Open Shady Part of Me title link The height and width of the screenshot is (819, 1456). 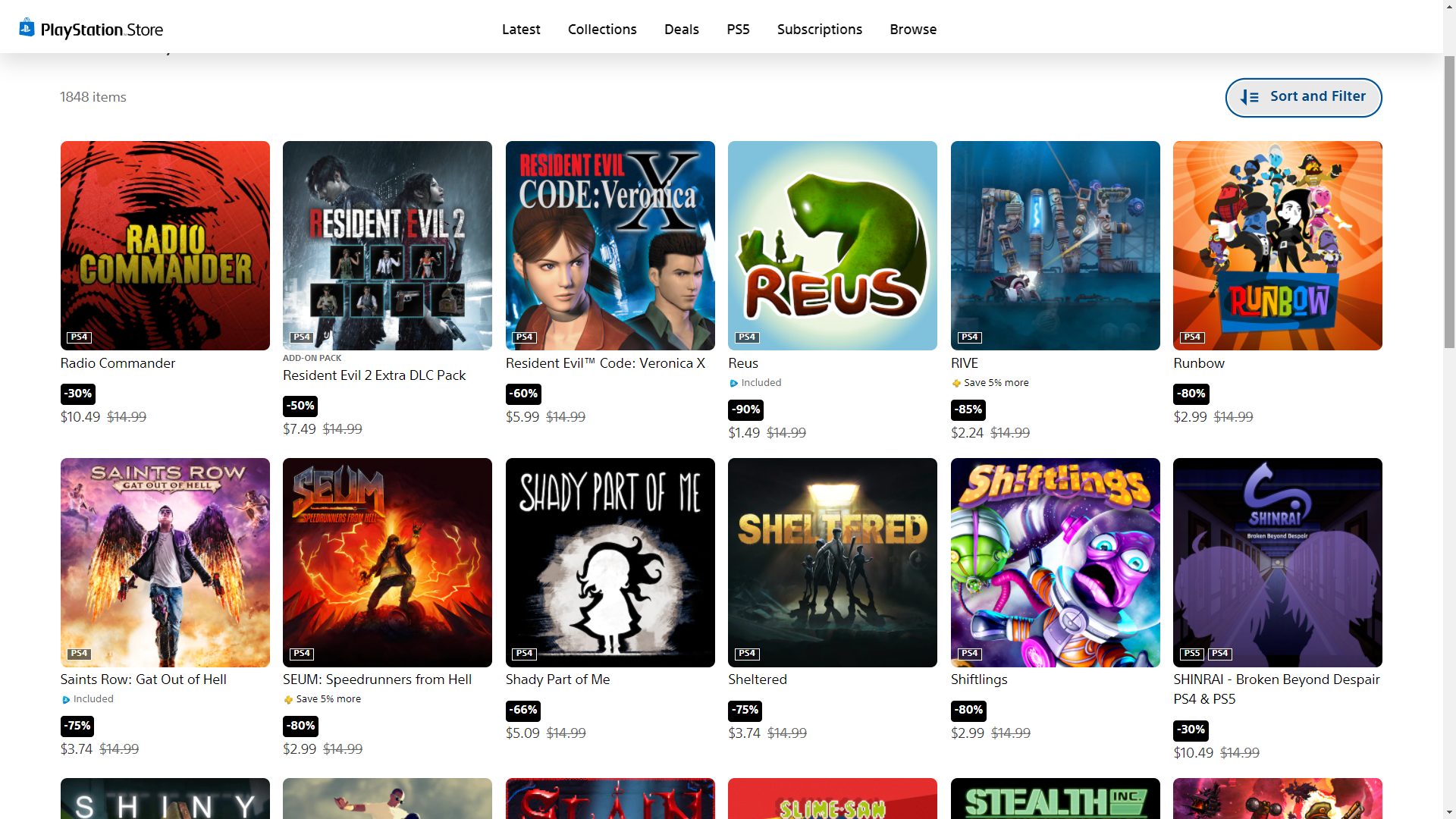pos(557,679)
